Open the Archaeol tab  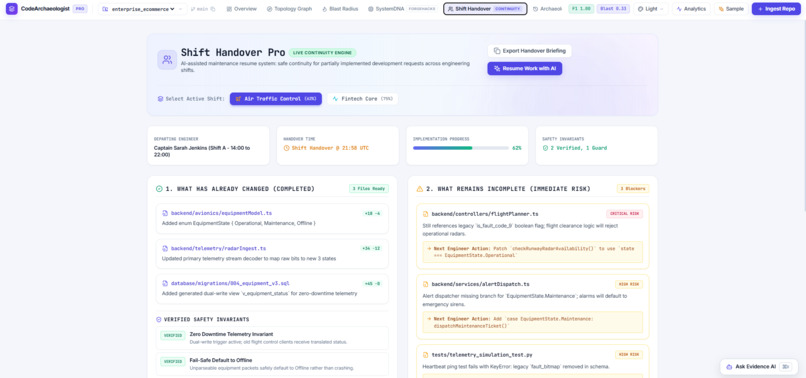tap(547, 9)
